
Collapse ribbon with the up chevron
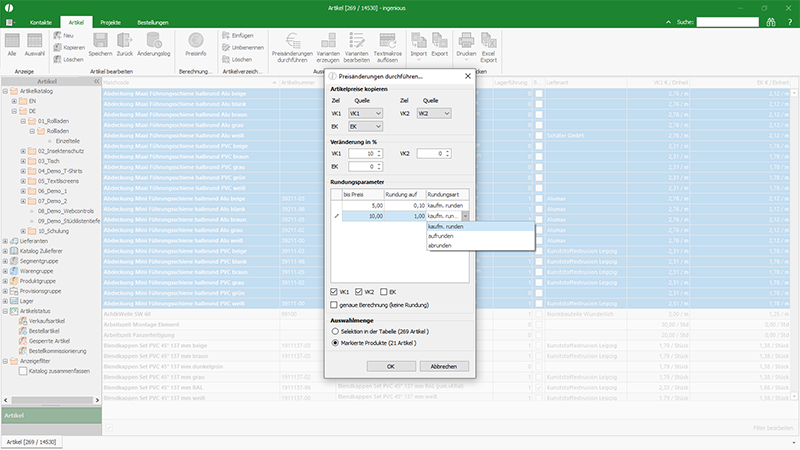point(668,22)
